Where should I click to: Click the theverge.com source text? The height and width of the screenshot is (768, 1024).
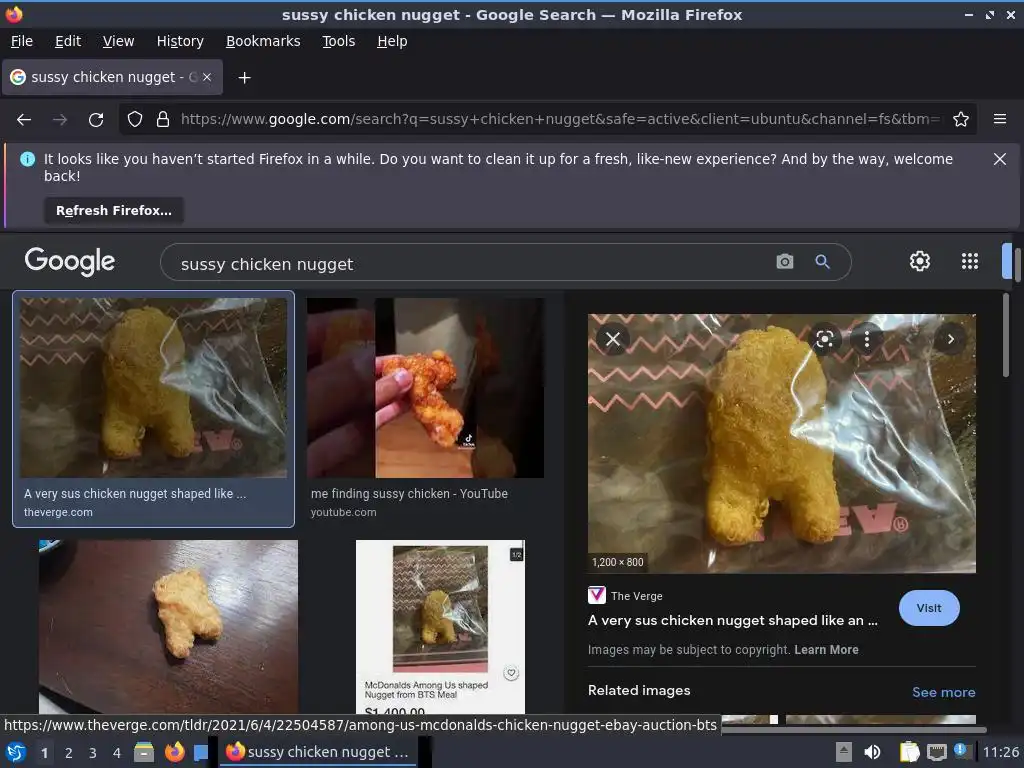pyautogui.click(x=58, y=513)
